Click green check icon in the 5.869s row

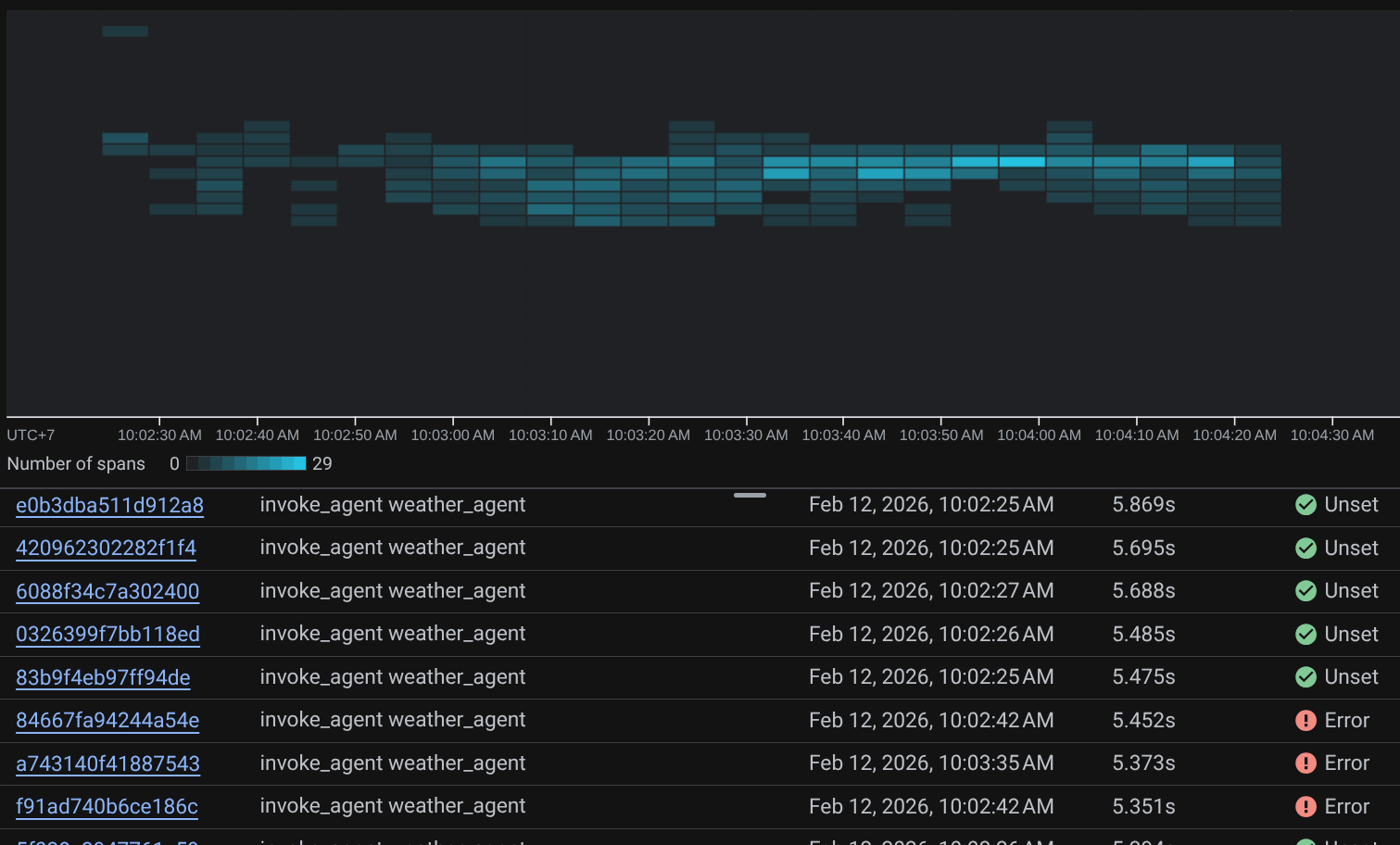(1305, 505)
